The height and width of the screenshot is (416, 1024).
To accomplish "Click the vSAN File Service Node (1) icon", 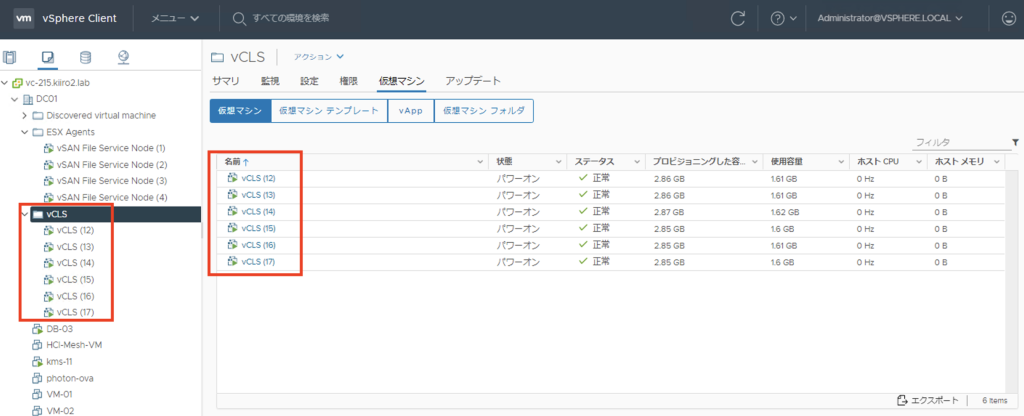I will [48, 148].
